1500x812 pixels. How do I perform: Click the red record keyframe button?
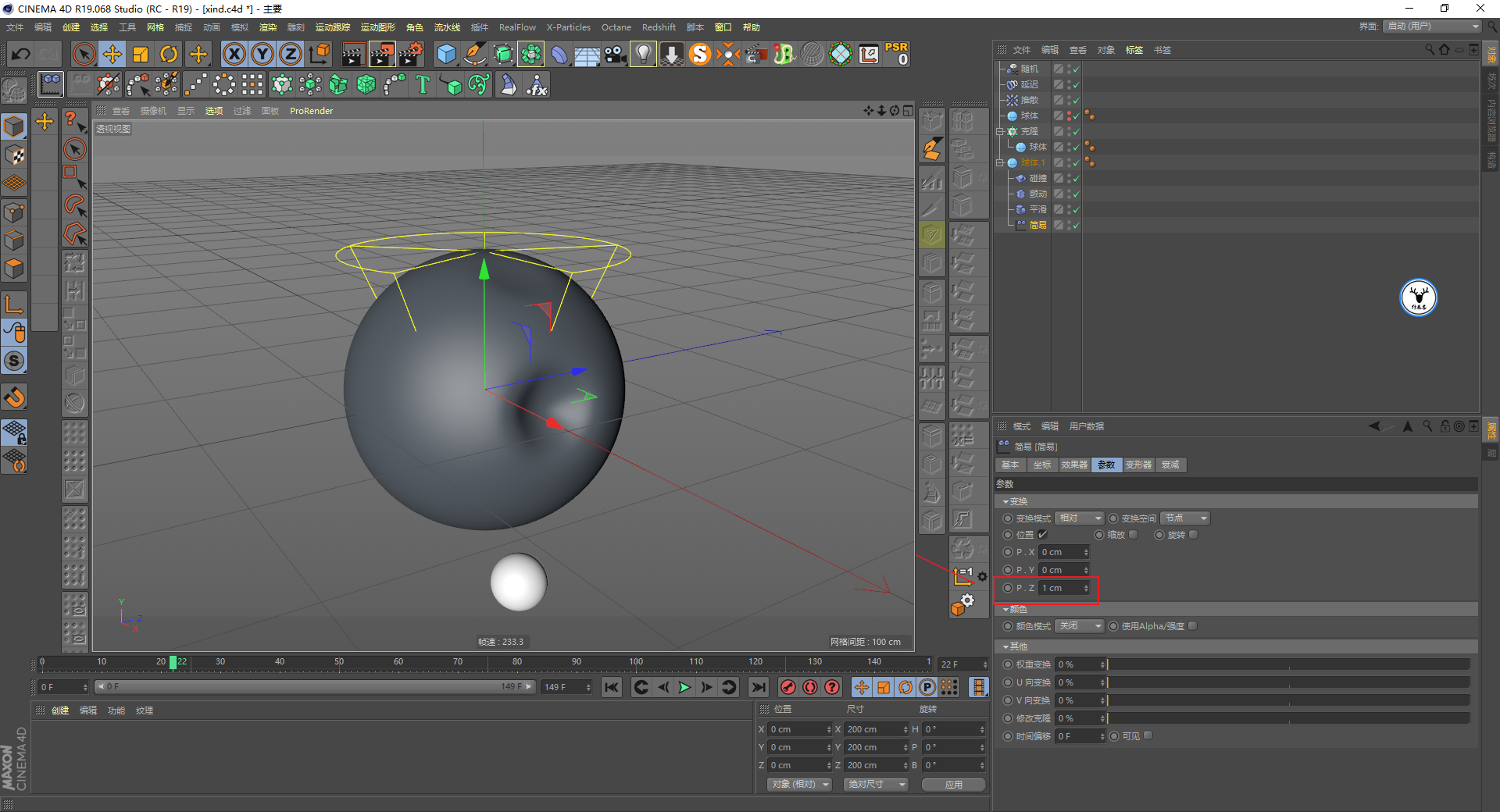pos(788,687)
